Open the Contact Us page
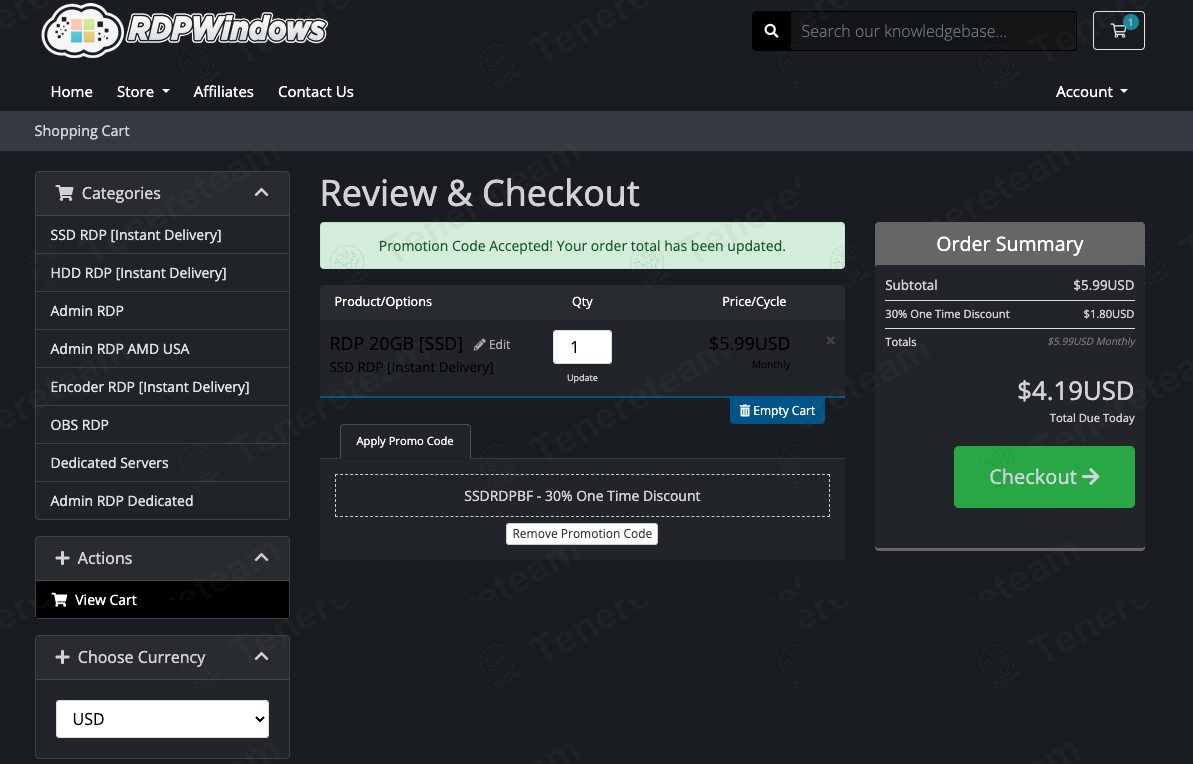 (315, 92)
